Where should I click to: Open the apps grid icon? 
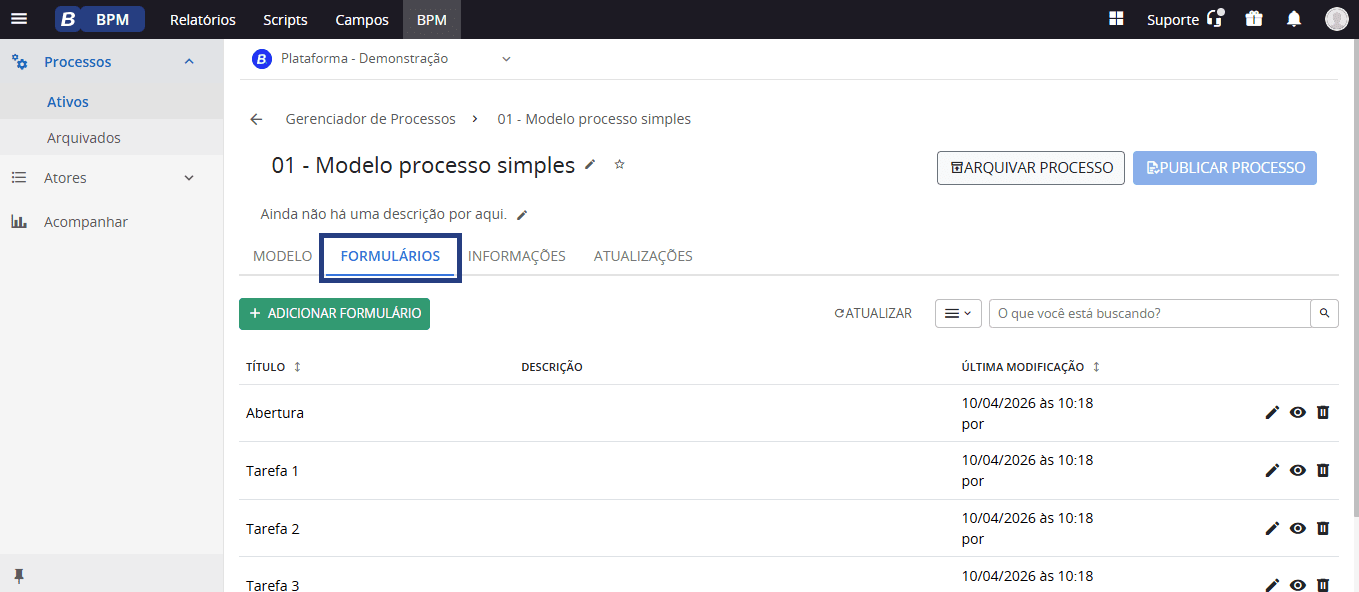point(1117,19)
